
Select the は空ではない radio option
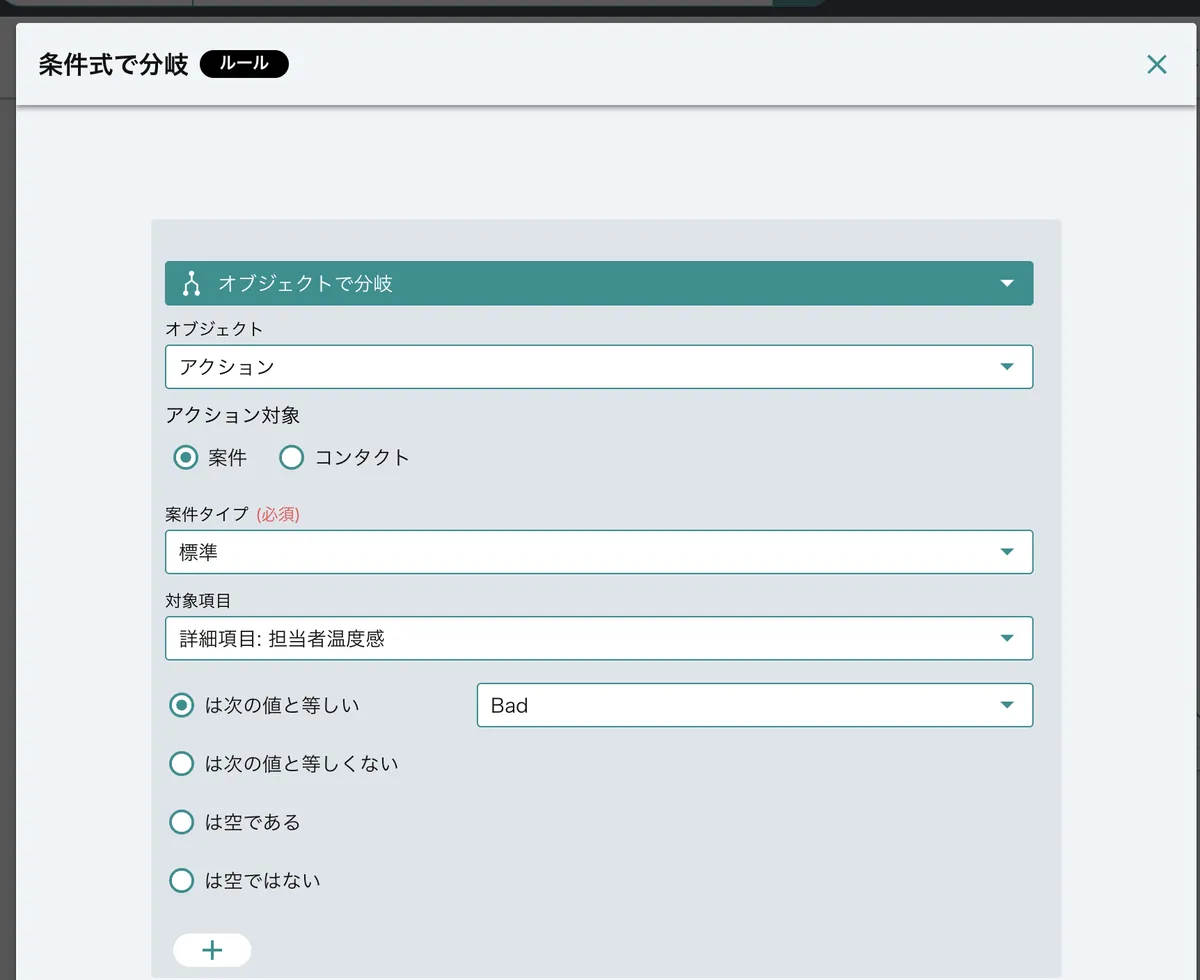(182, 881)
